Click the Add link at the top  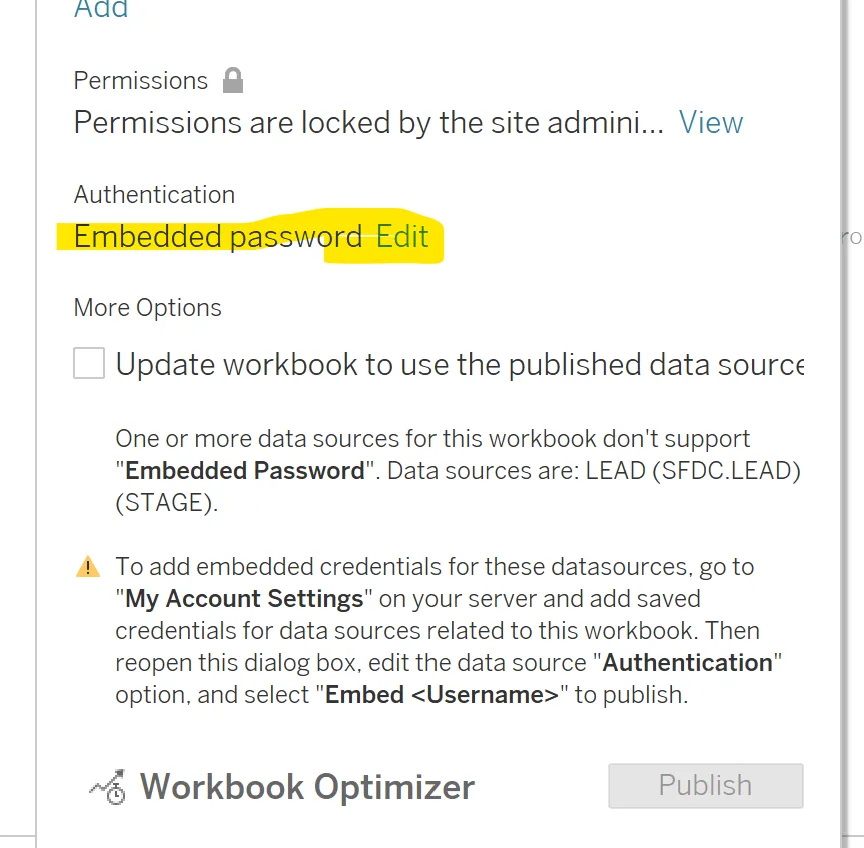pos(101,9)
